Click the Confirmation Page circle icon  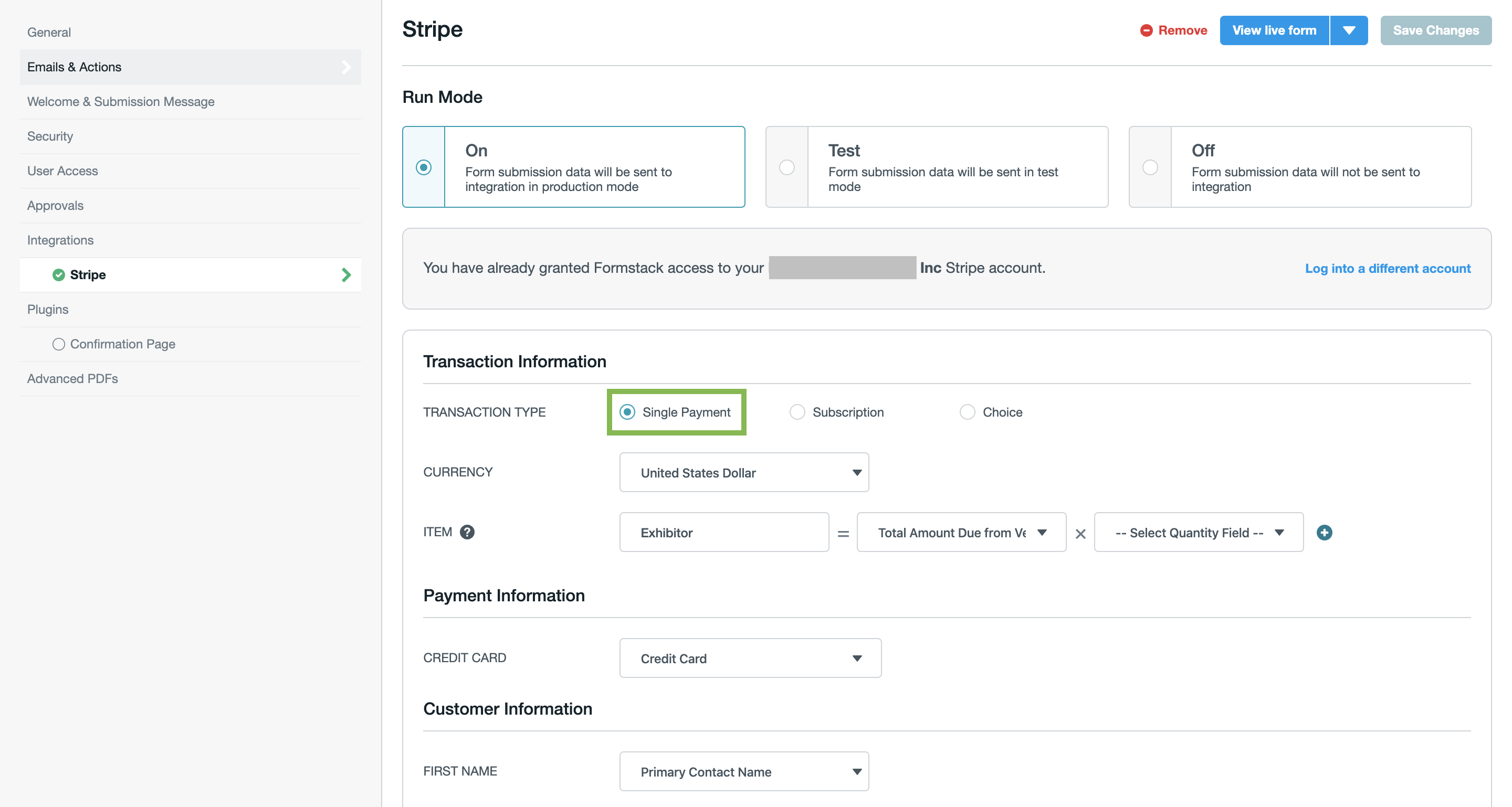(x=58, y=344)
